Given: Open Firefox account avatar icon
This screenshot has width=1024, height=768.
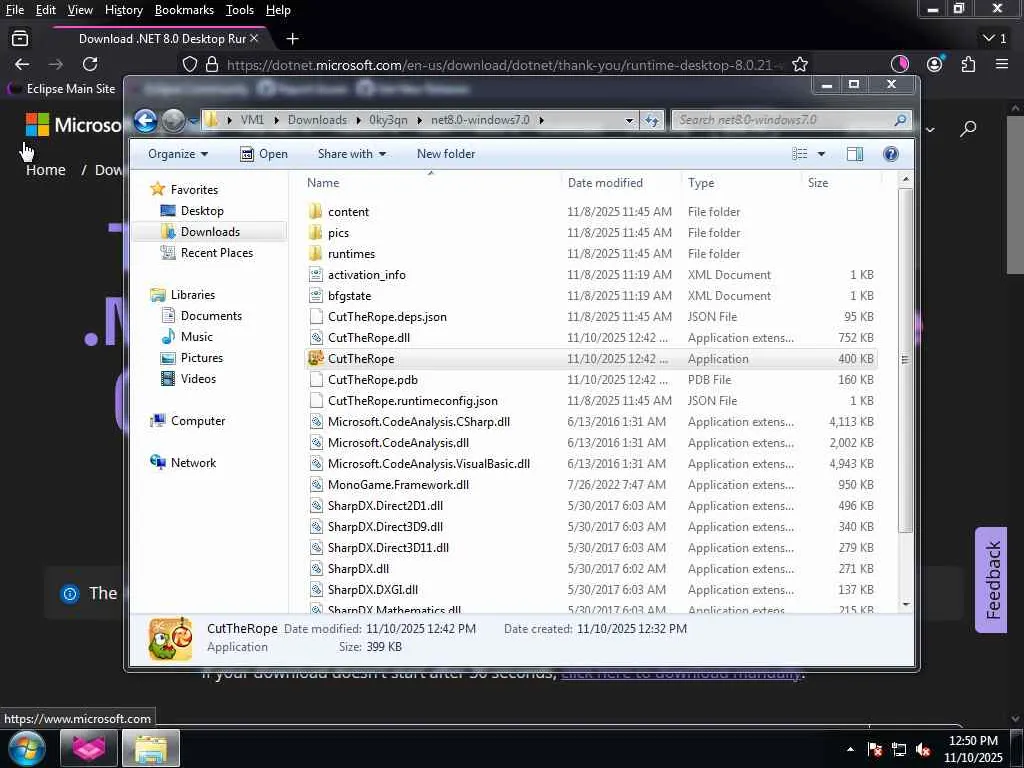Looking at the screenshot, I should coord(935,64).
